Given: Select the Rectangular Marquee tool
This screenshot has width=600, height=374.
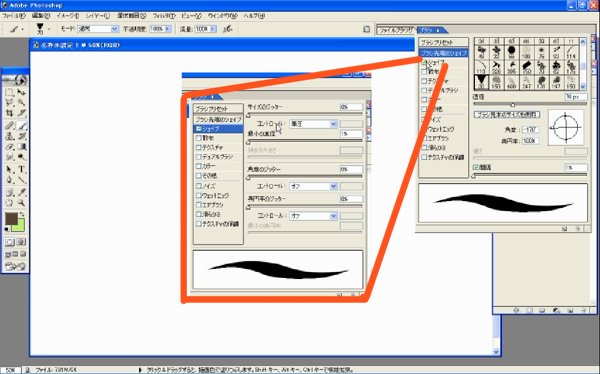Looking at the screenshot, I should [x=9, y=93].
